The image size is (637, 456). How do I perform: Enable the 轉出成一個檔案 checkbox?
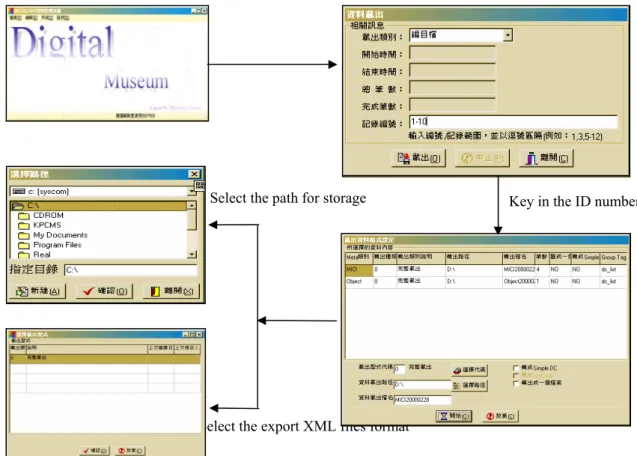[x=516, y=383]
